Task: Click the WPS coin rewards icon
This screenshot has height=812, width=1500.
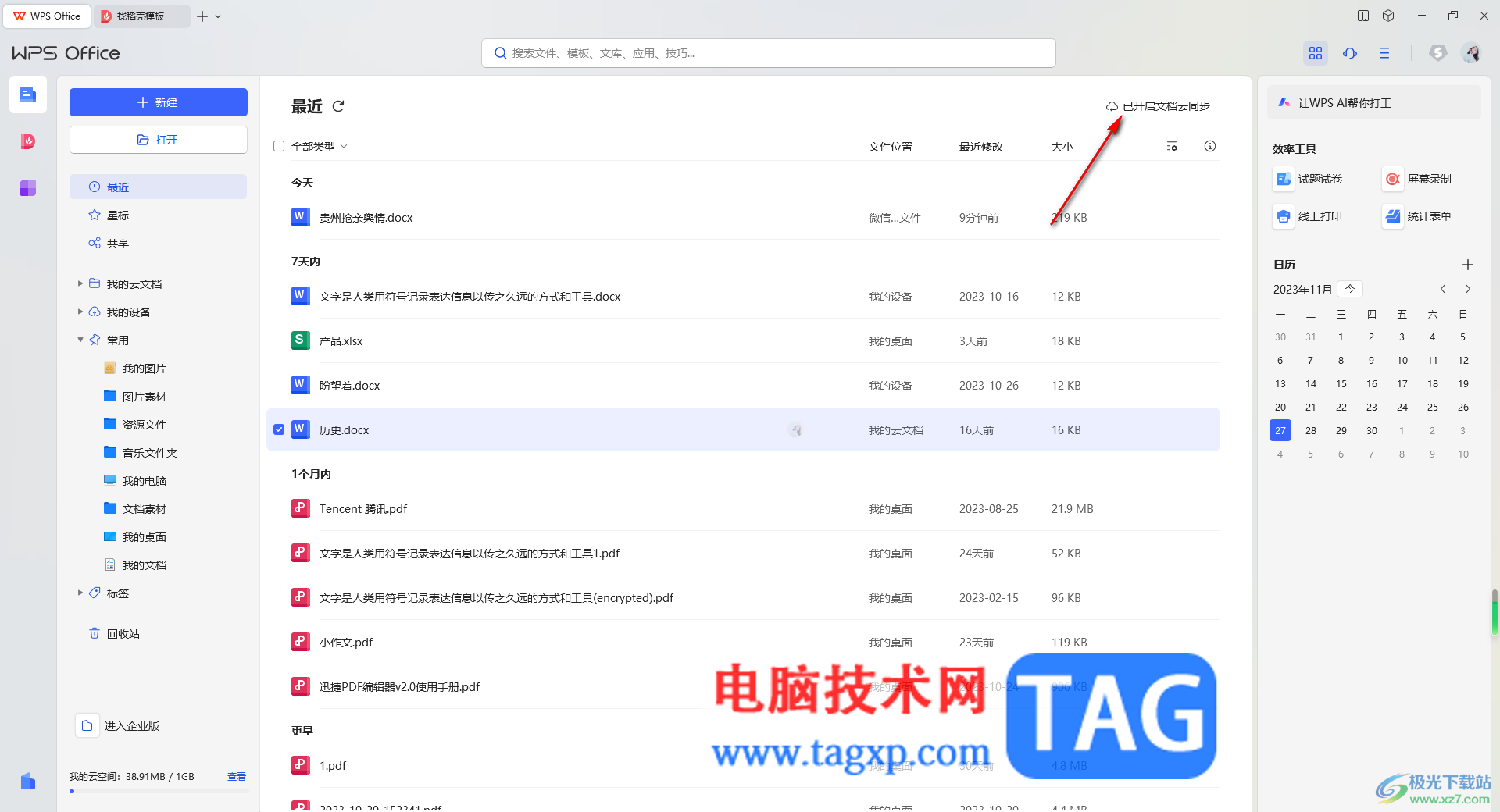Action: pyautogui.click(x=1437, y=53)
